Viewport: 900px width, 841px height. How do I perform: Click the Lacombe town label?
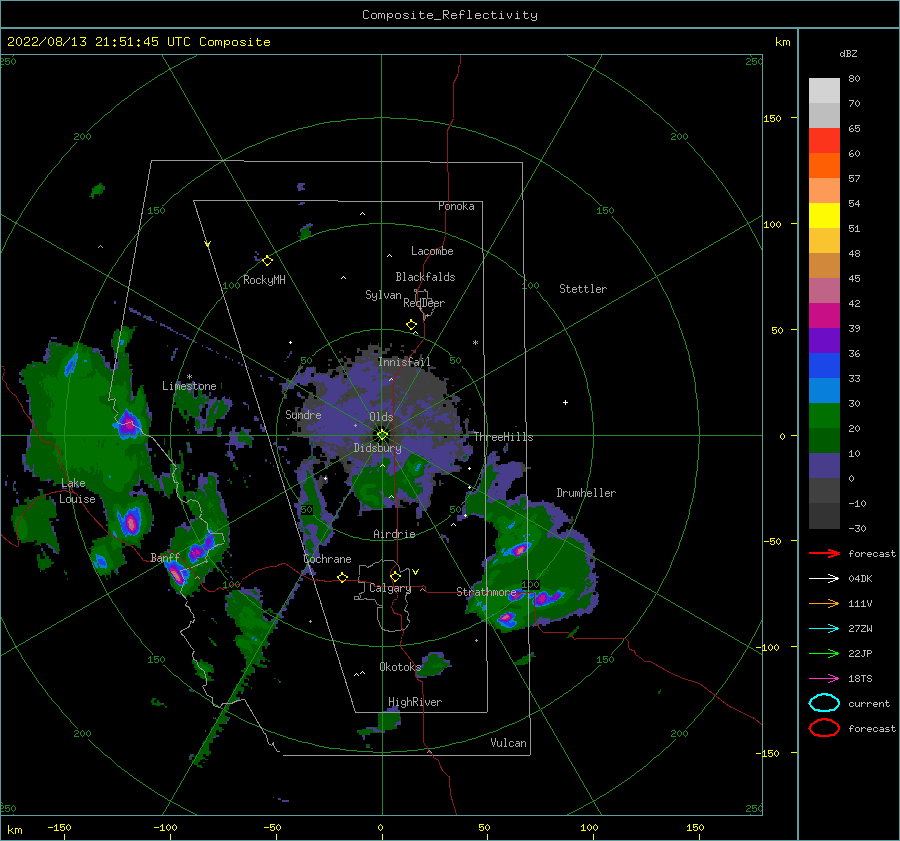click(x=432, y=251)
